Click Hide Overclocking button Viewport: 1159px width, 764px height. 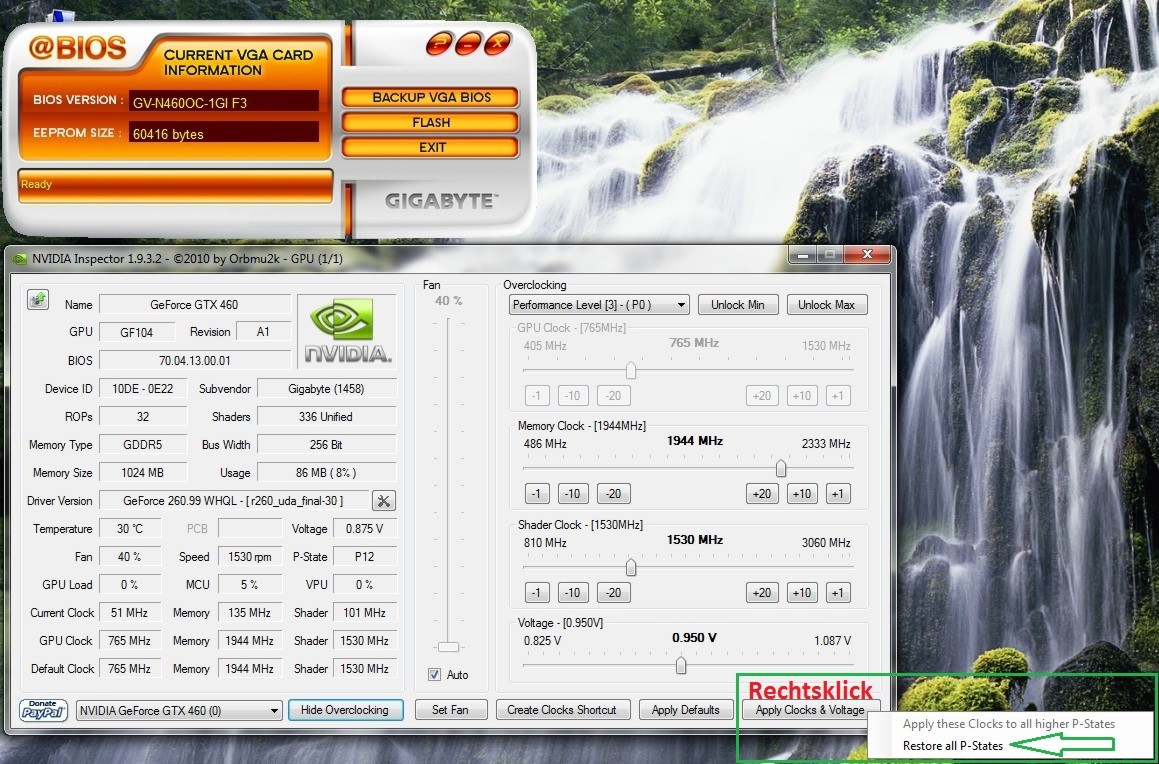point(344,710)
